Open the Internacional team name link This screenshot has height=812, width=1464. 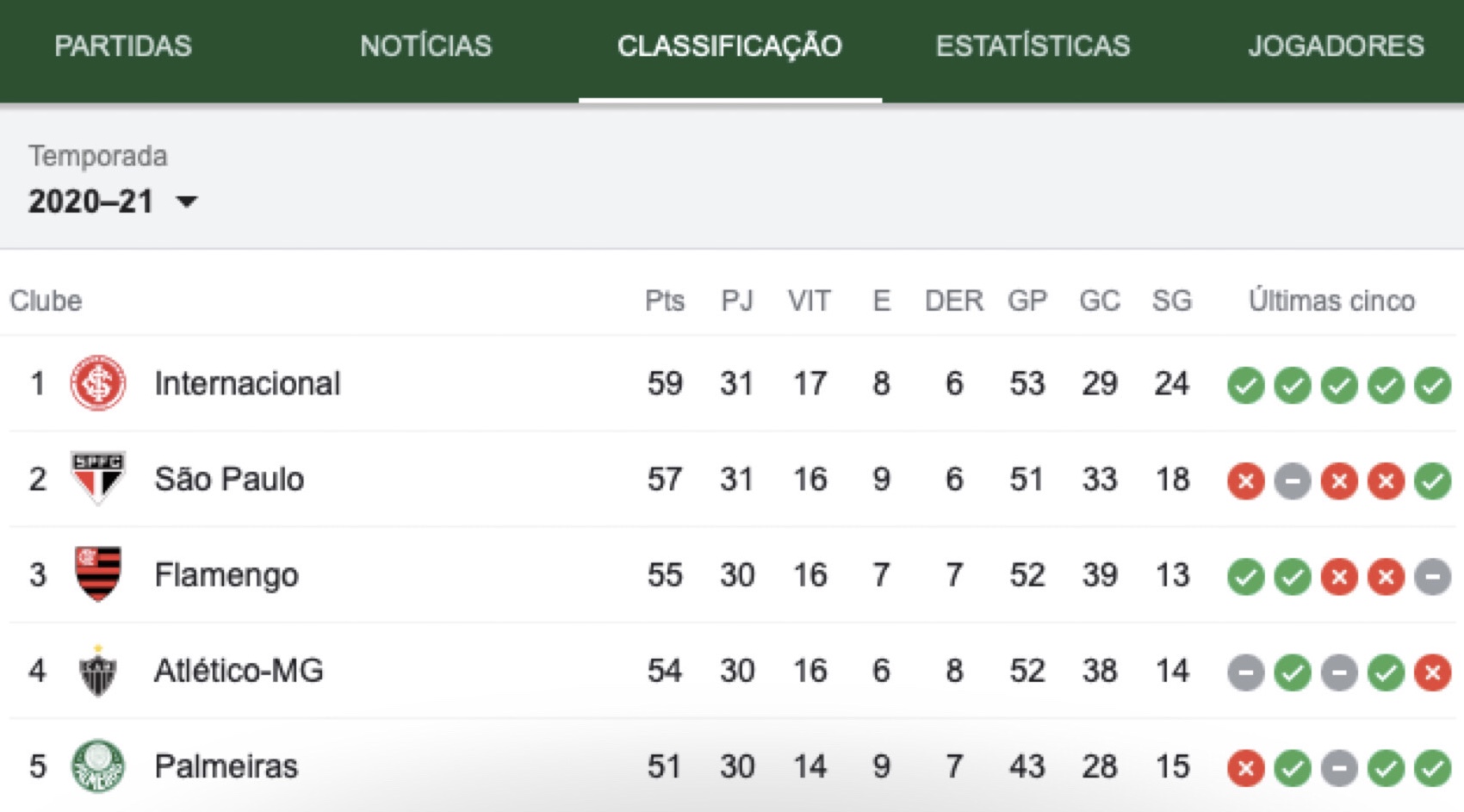click(x=247, y=383)
